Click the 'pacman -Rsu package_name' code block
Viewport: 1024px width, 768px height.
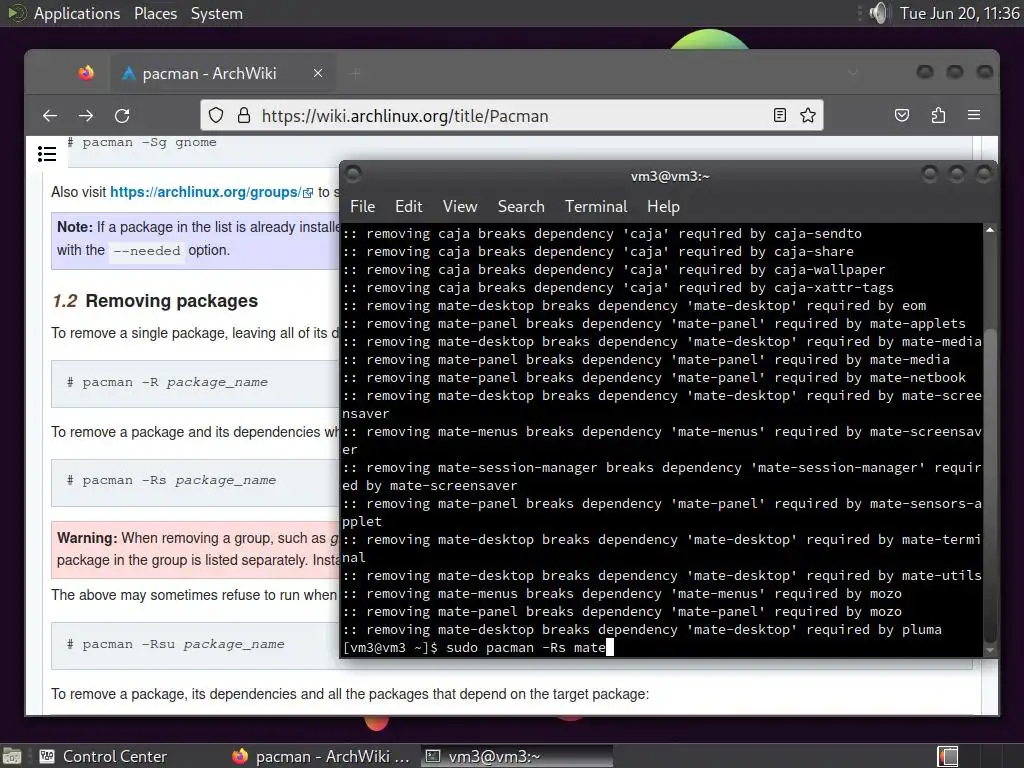[x=196, y=645]
